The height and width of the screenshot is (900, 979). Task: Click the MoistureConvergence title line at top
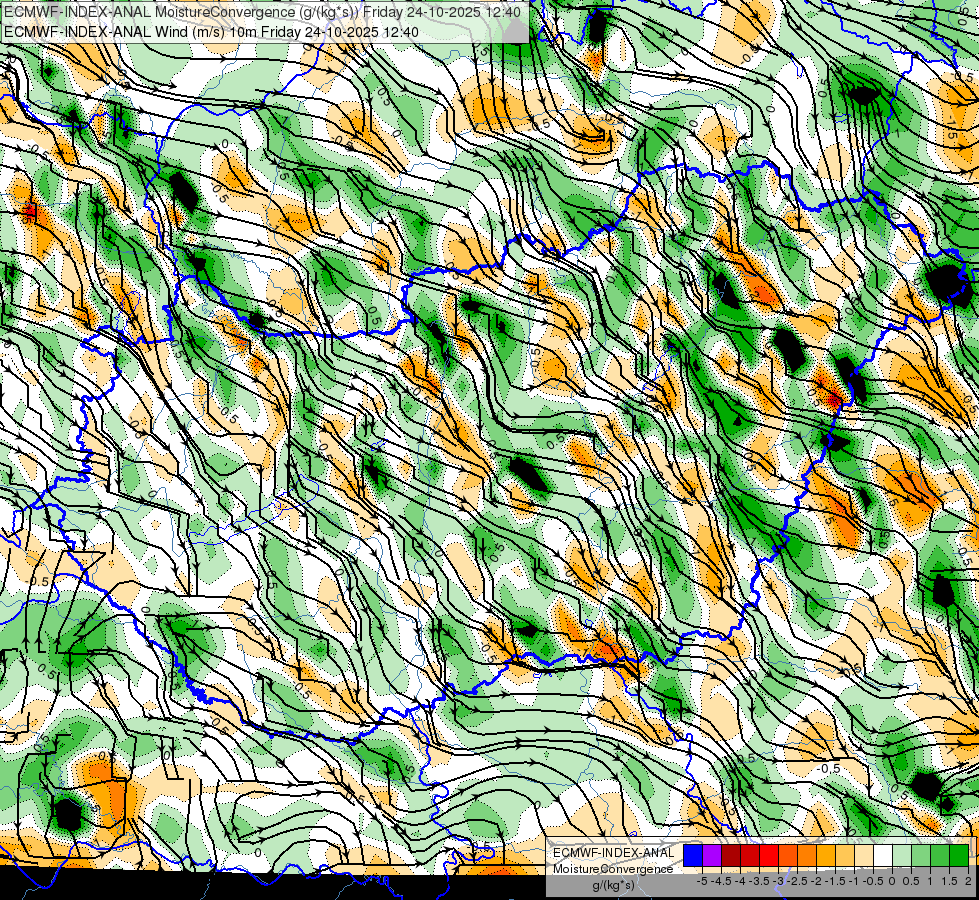tap(262, 12)
